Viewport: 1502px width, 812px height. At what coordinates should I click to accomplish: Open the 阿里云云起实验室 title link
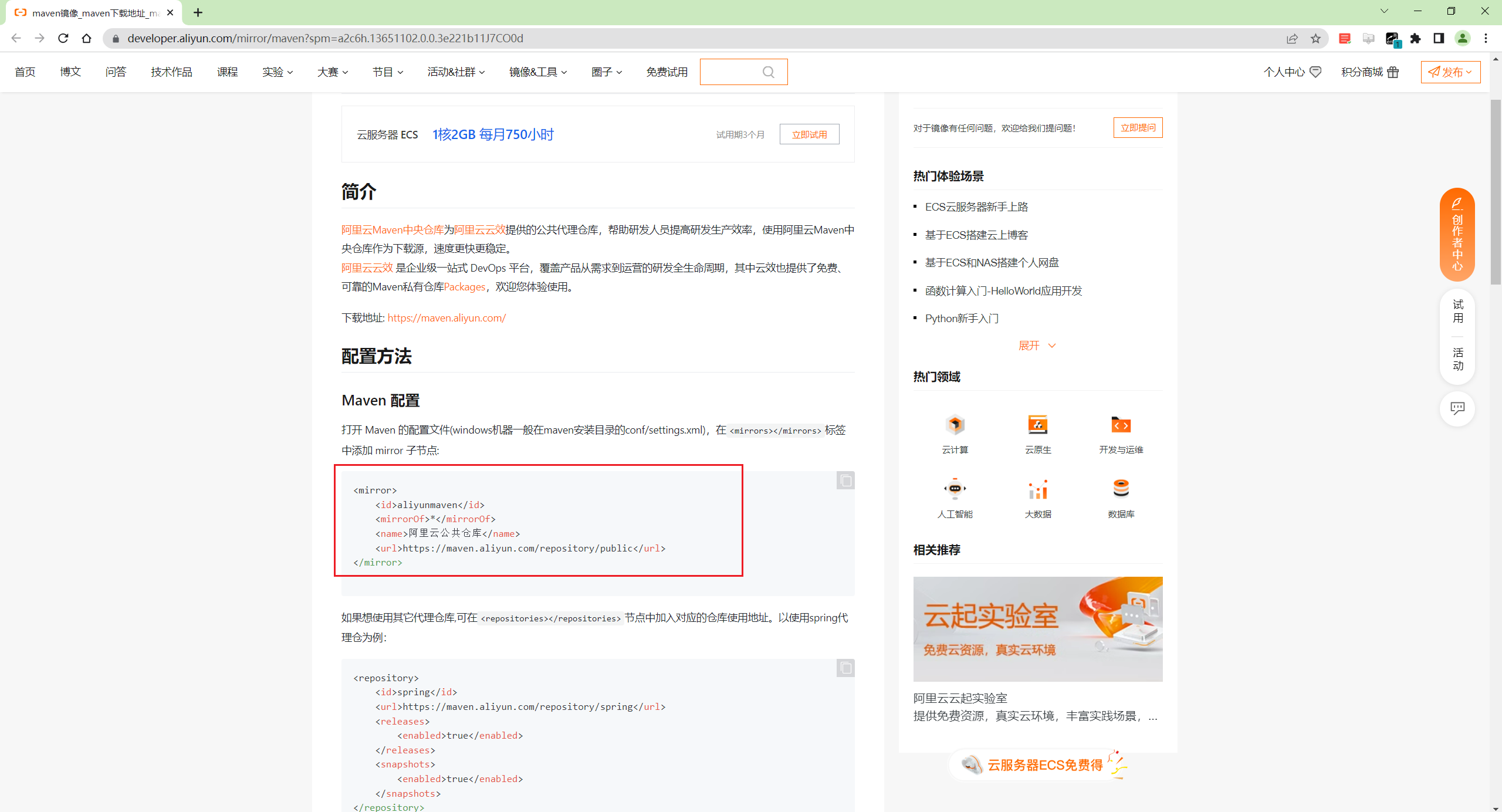(x=960, y=698)
